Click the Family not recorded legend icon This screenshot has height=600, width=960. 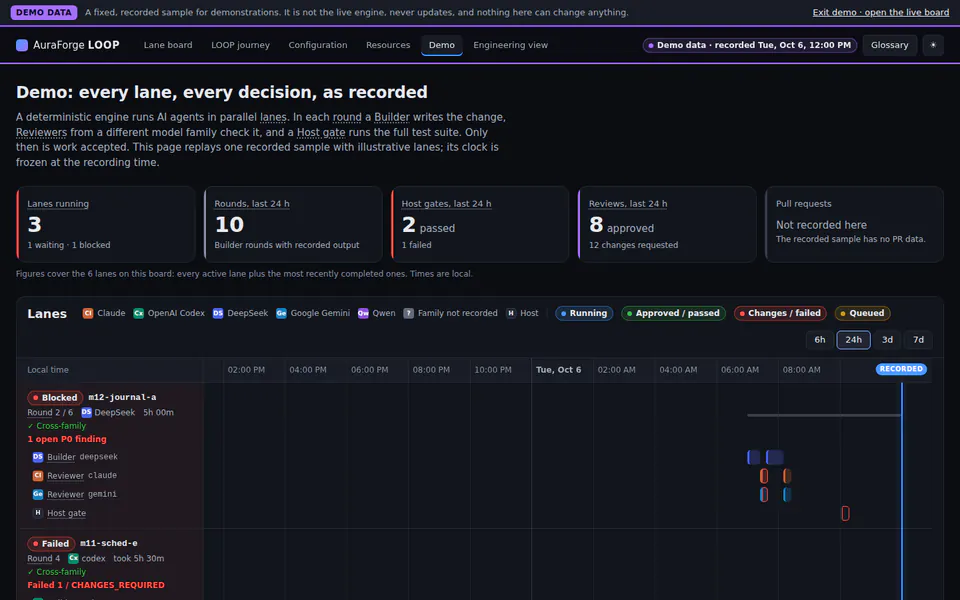click(408, 313)
